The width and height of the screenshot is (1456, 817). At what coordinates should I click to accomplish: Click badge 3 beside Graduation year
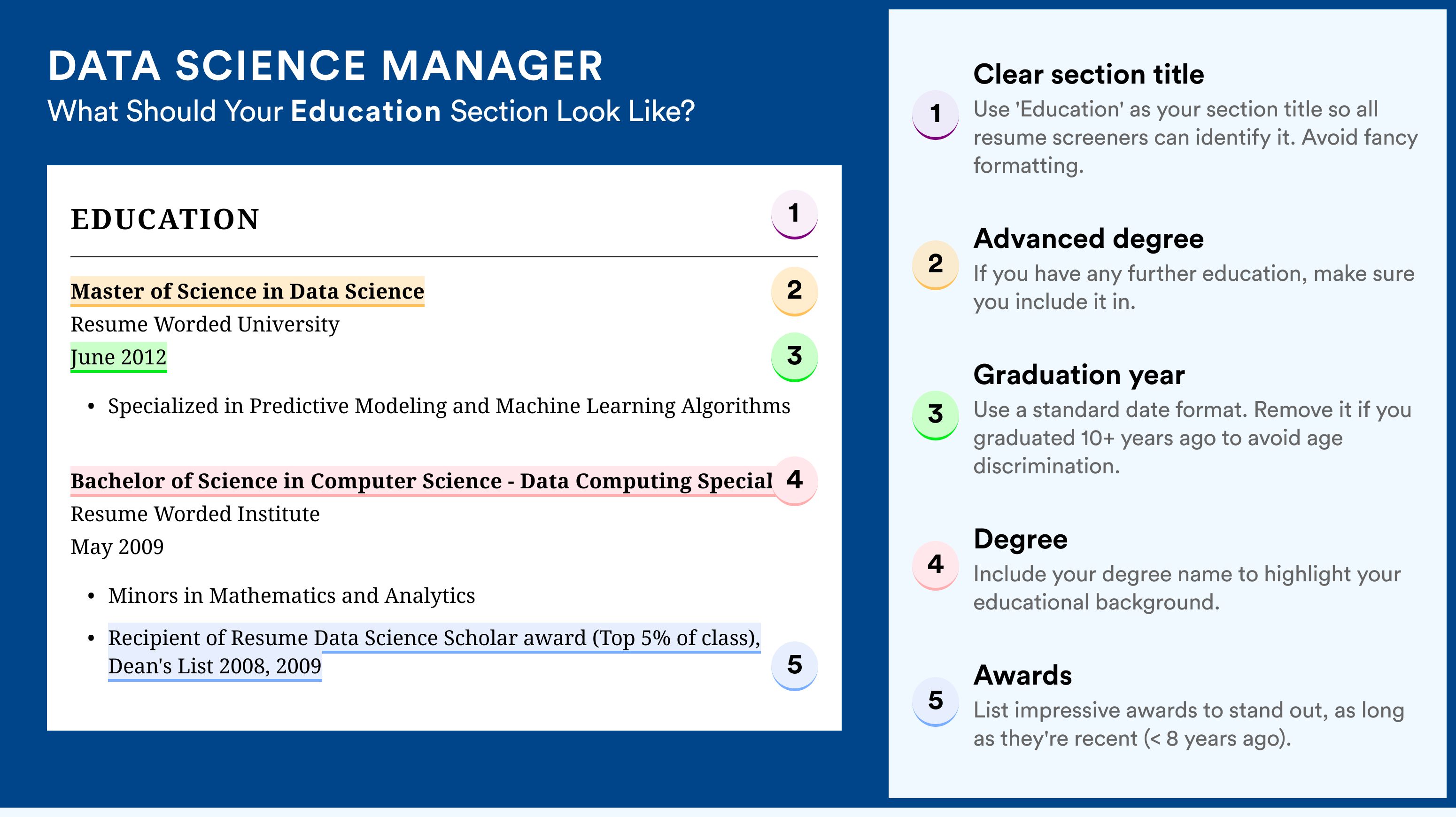[936, 415]
